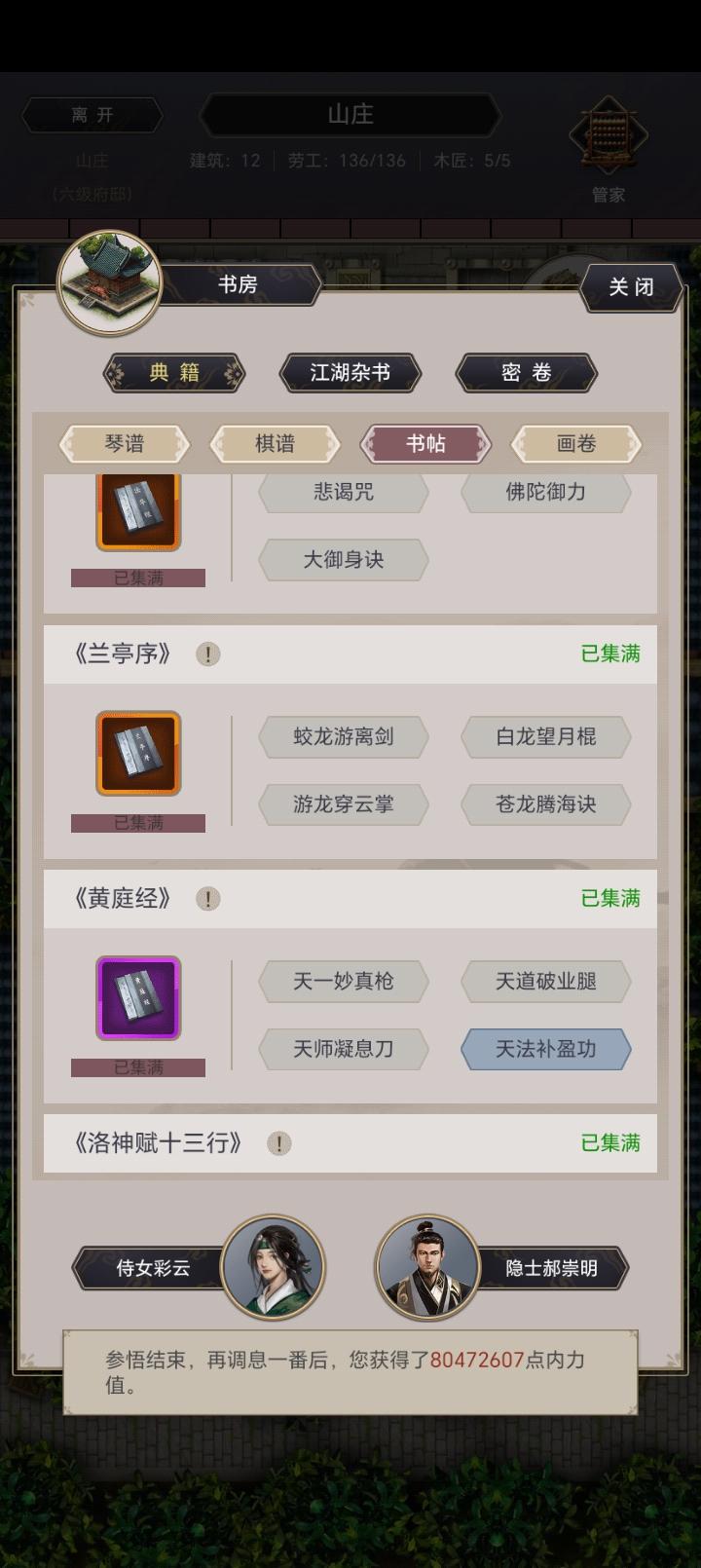Viewport: 701px width, 1568px height.
Task: Open the 管家 abacus icon
Action: (x=609, y=136)
